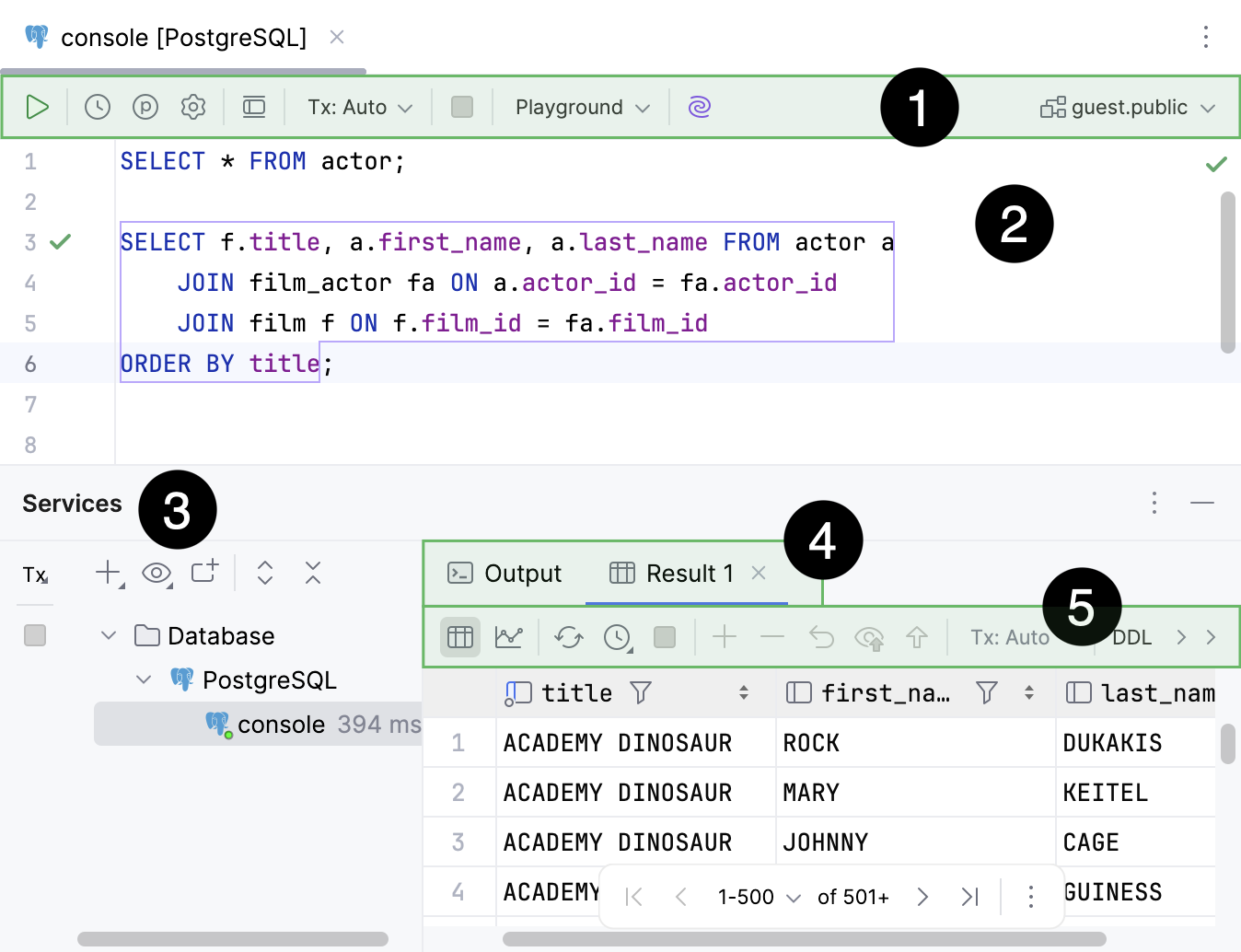Open the Tx: Auto transaction mode dropdown
This screenshot has width=1241, height=952.
click(x=358, y=106)
